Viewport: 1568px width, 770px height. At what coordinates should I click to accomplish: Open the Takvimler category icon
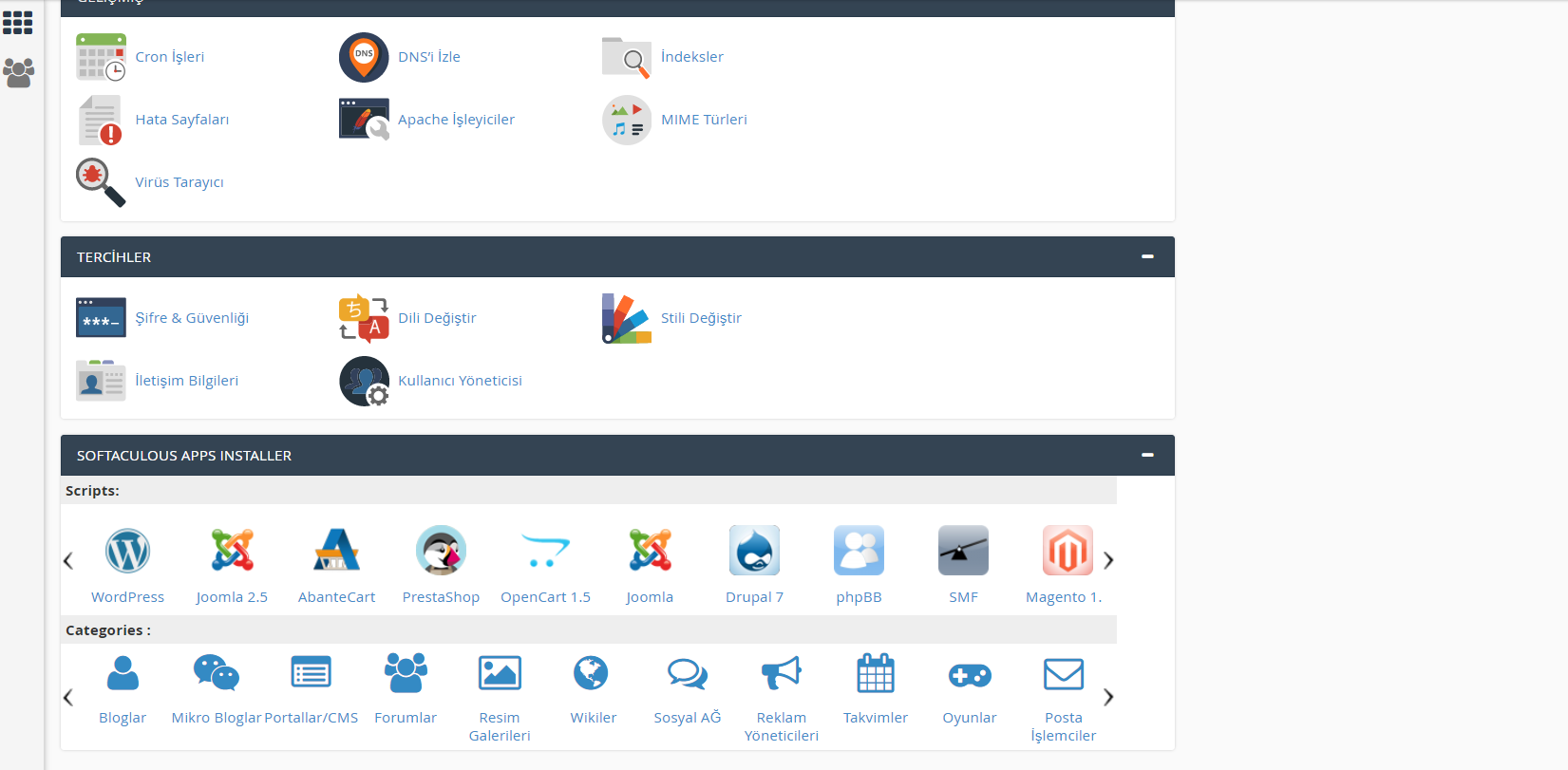coord(876,673)
